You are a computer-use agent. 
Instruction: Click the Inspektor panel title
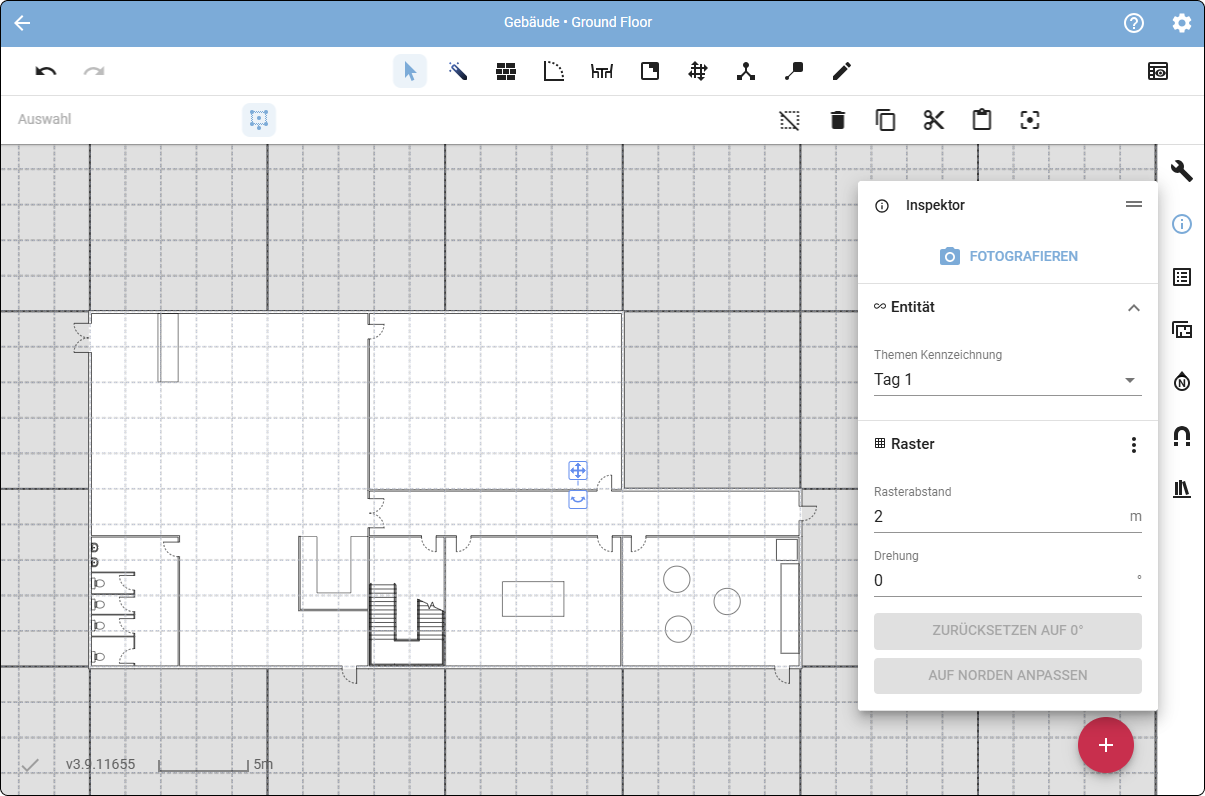click(935, 205)
